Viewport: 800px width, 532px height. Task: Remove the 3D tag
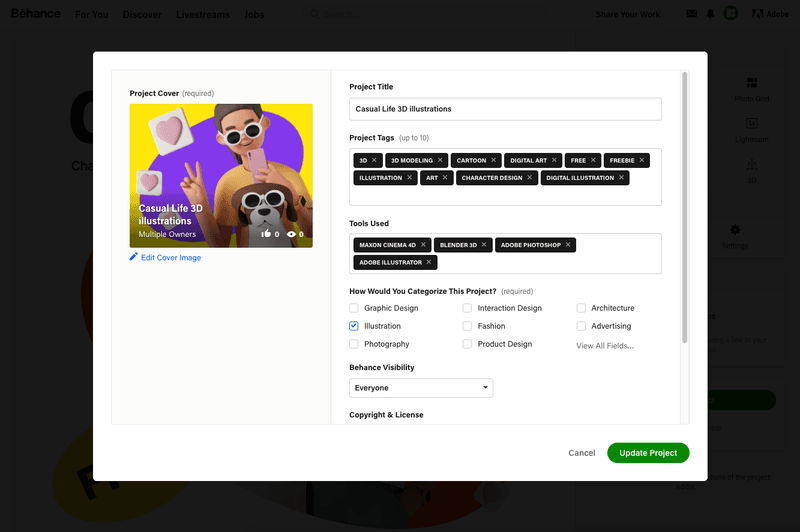click(374, 160)
